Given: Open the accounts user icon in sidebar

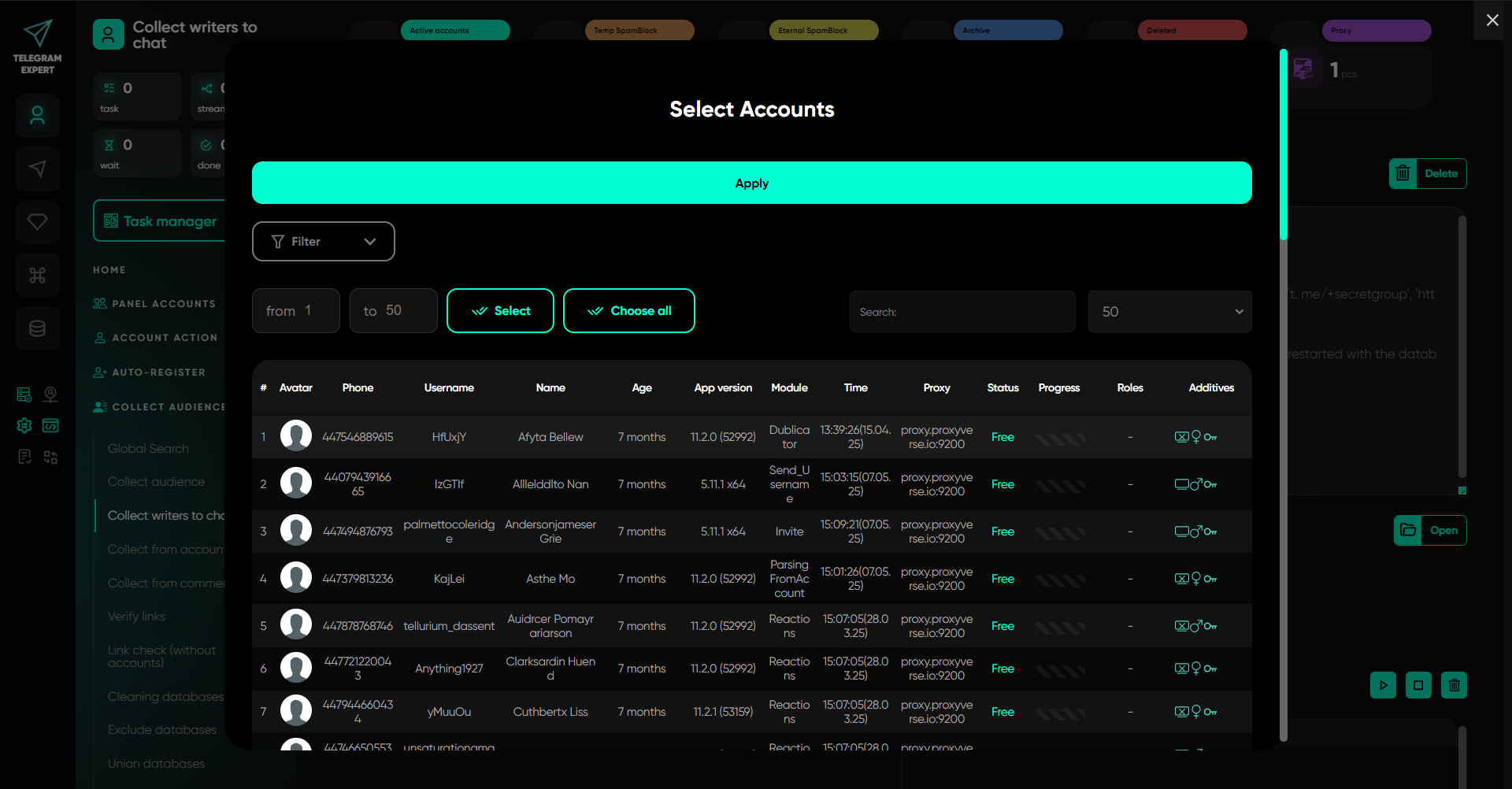Looking at the screenshot, I should (x=38, y=116).
